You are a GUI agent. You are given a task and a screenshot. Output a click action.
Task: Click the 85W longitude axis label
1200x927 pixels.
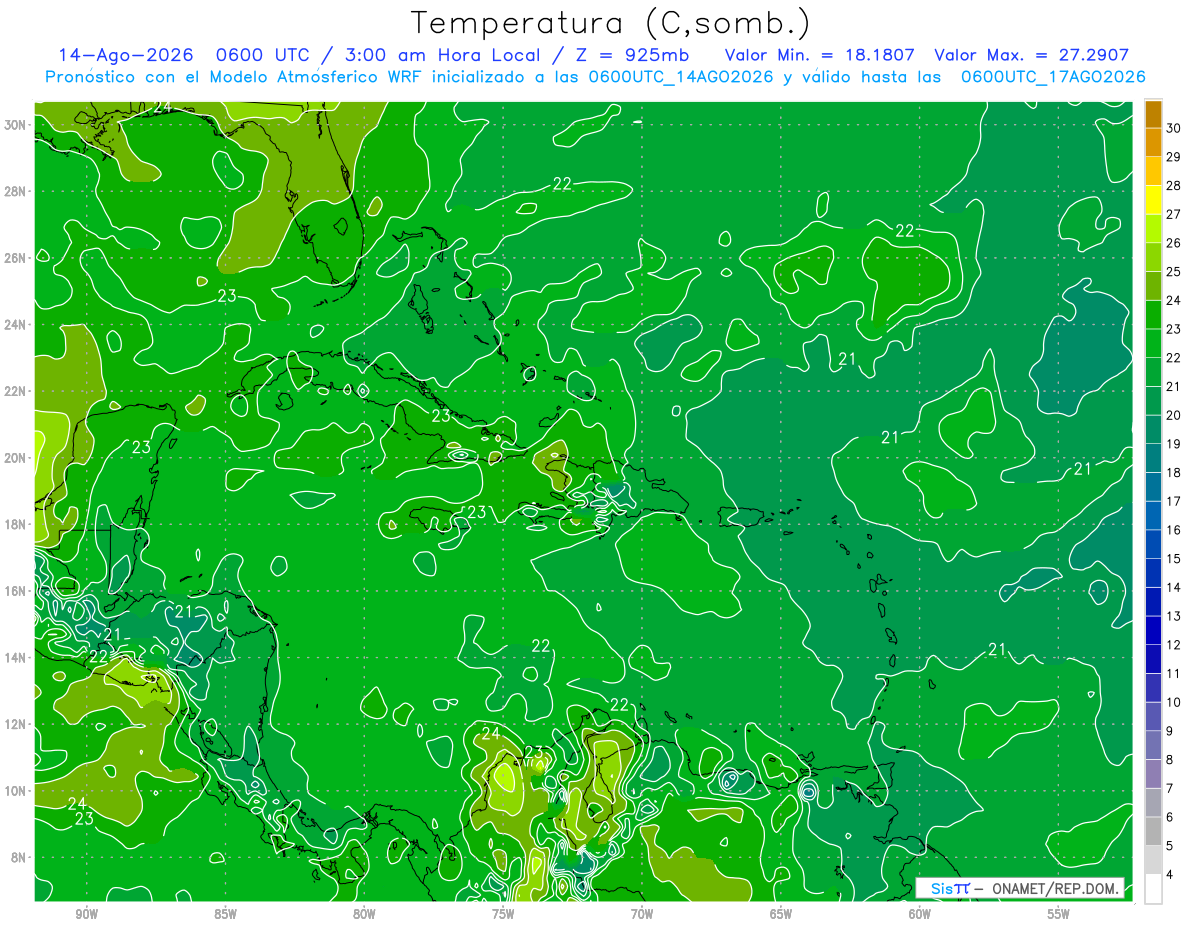(225, 914)
